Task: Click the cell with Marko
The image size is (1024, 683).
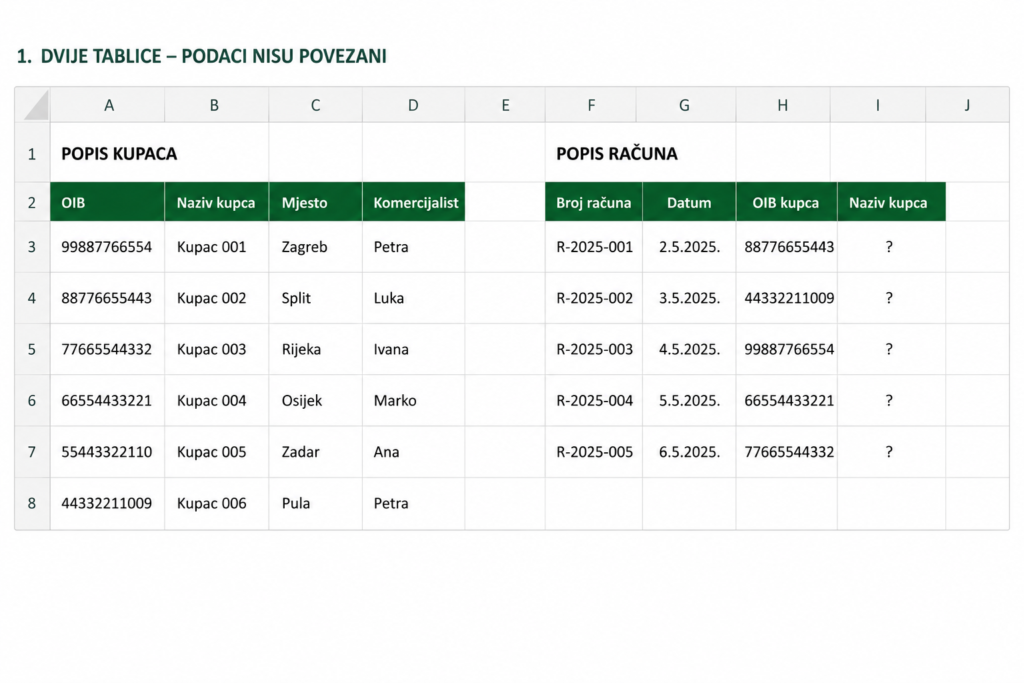Action: 413,400
